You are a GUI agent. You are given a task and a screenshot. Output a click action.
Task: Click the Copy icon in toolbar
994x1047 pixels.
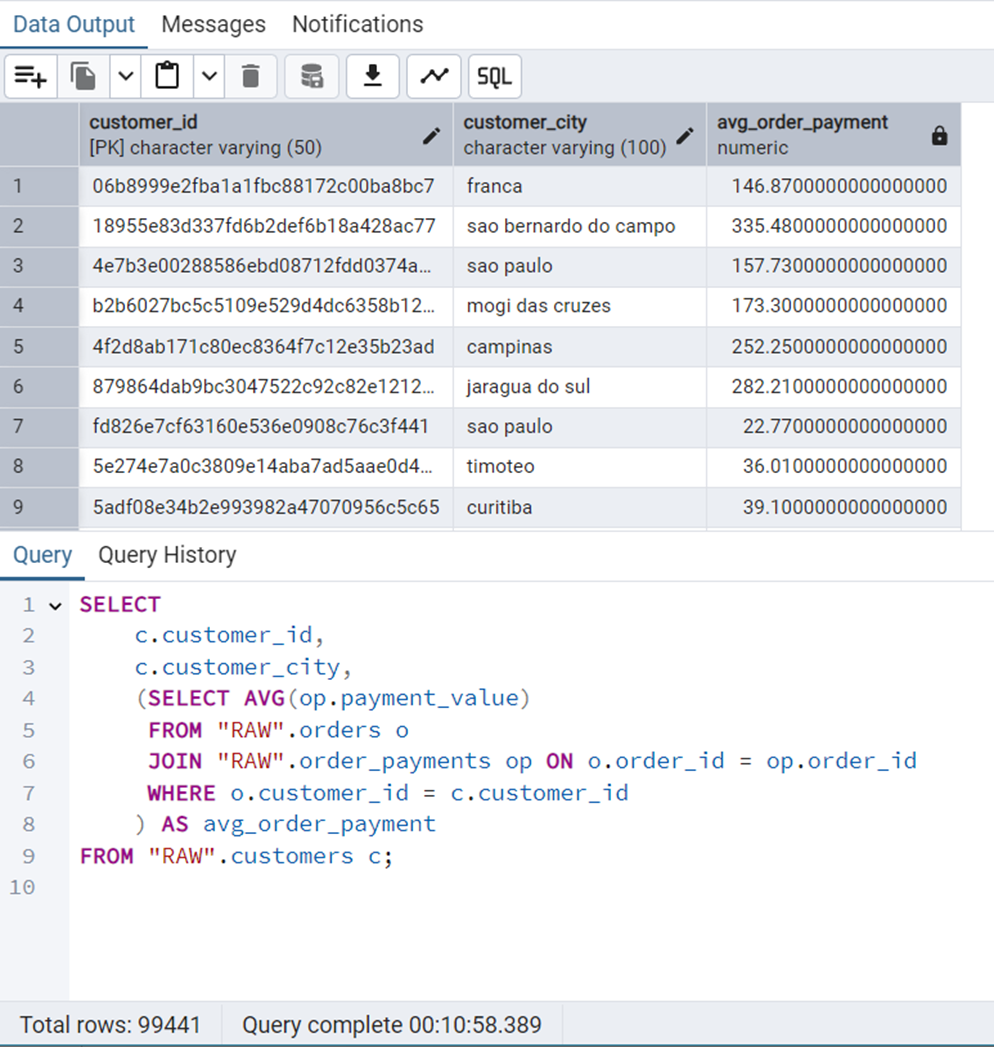tap(84, 77)
